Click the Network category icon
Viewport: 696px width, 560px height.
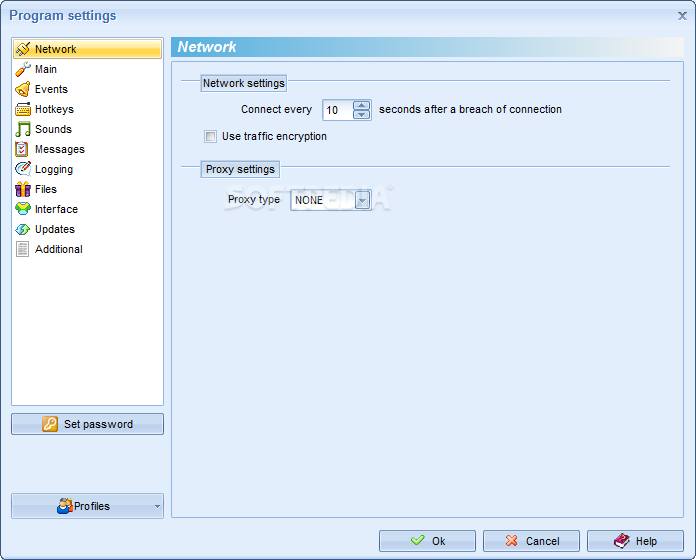[x=23, y=49]
